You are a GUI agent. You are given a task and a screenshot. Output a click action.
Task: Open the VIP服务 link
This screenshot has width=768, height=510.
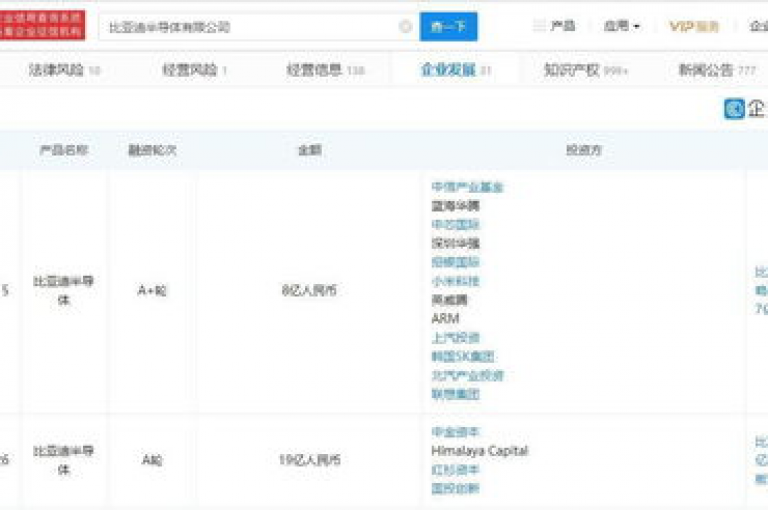(694, 26)
